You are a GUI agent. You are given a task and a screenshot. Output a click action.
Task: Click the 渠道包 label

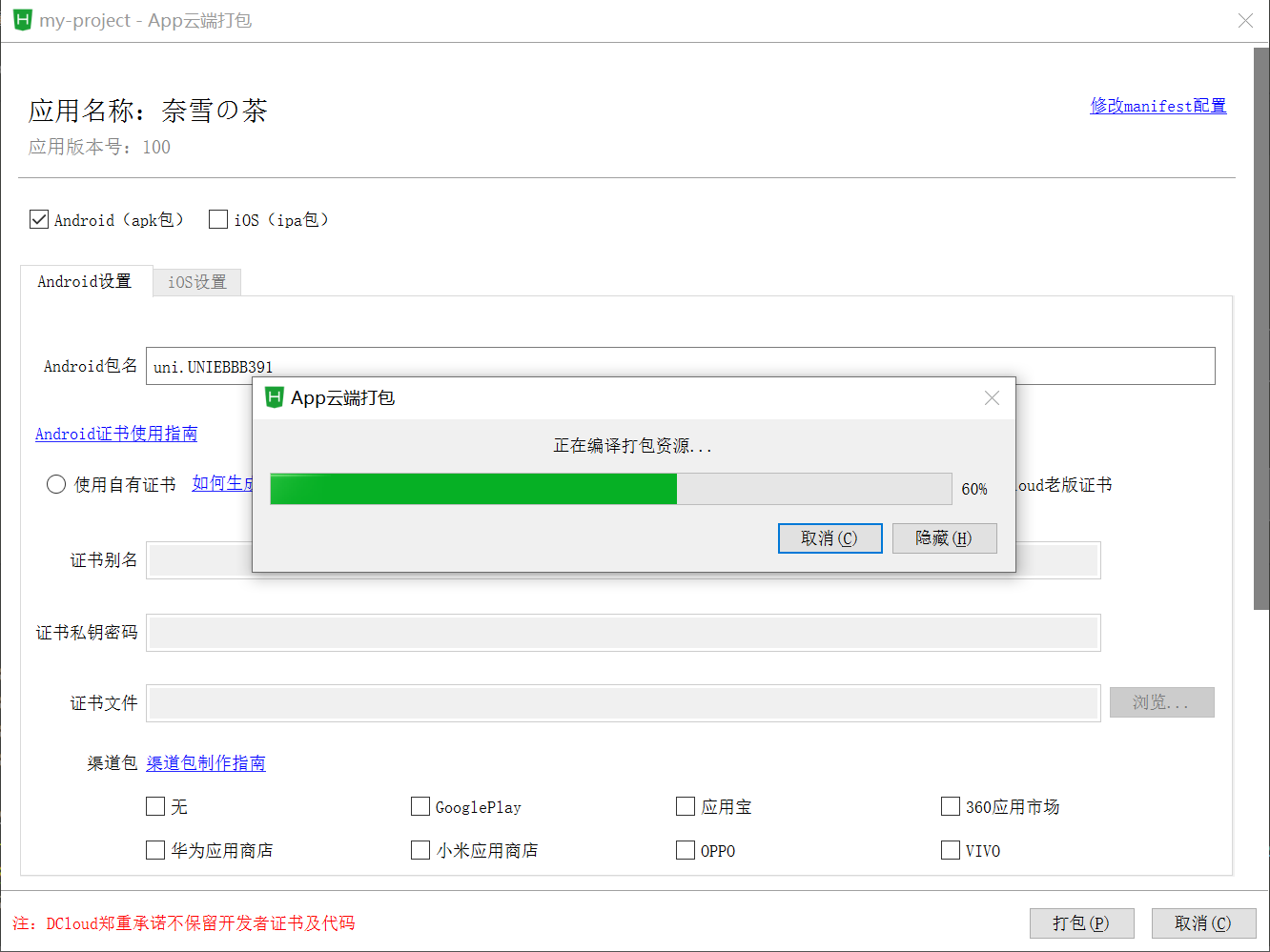click(113, 763)
